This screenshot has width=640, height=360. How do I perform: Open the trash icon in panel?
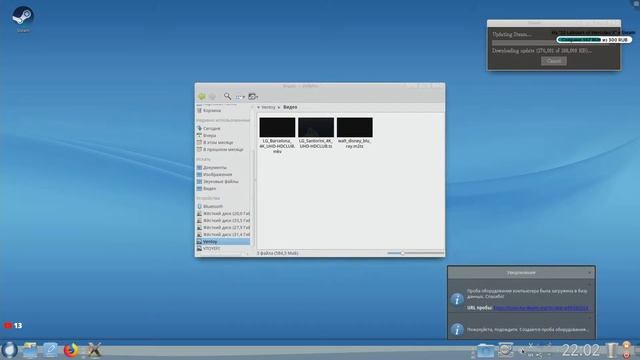pyautogui.click(x=611, y=351)
